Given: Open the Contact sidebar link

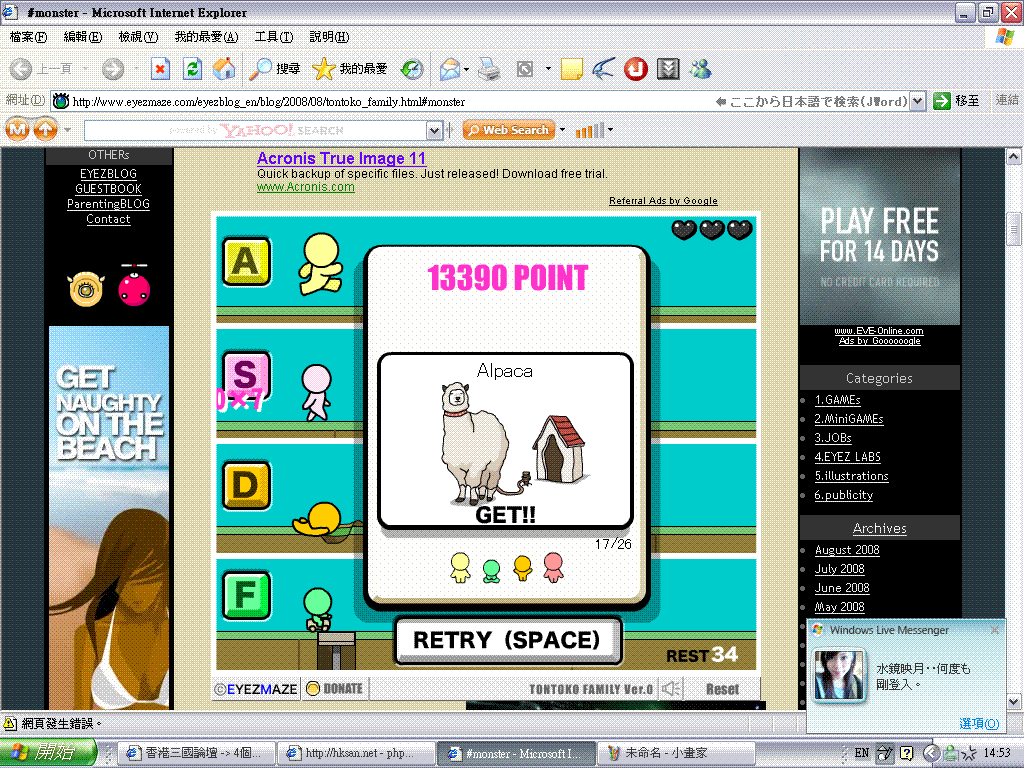Looking at the screenshot, I should [x=108, y=219].
